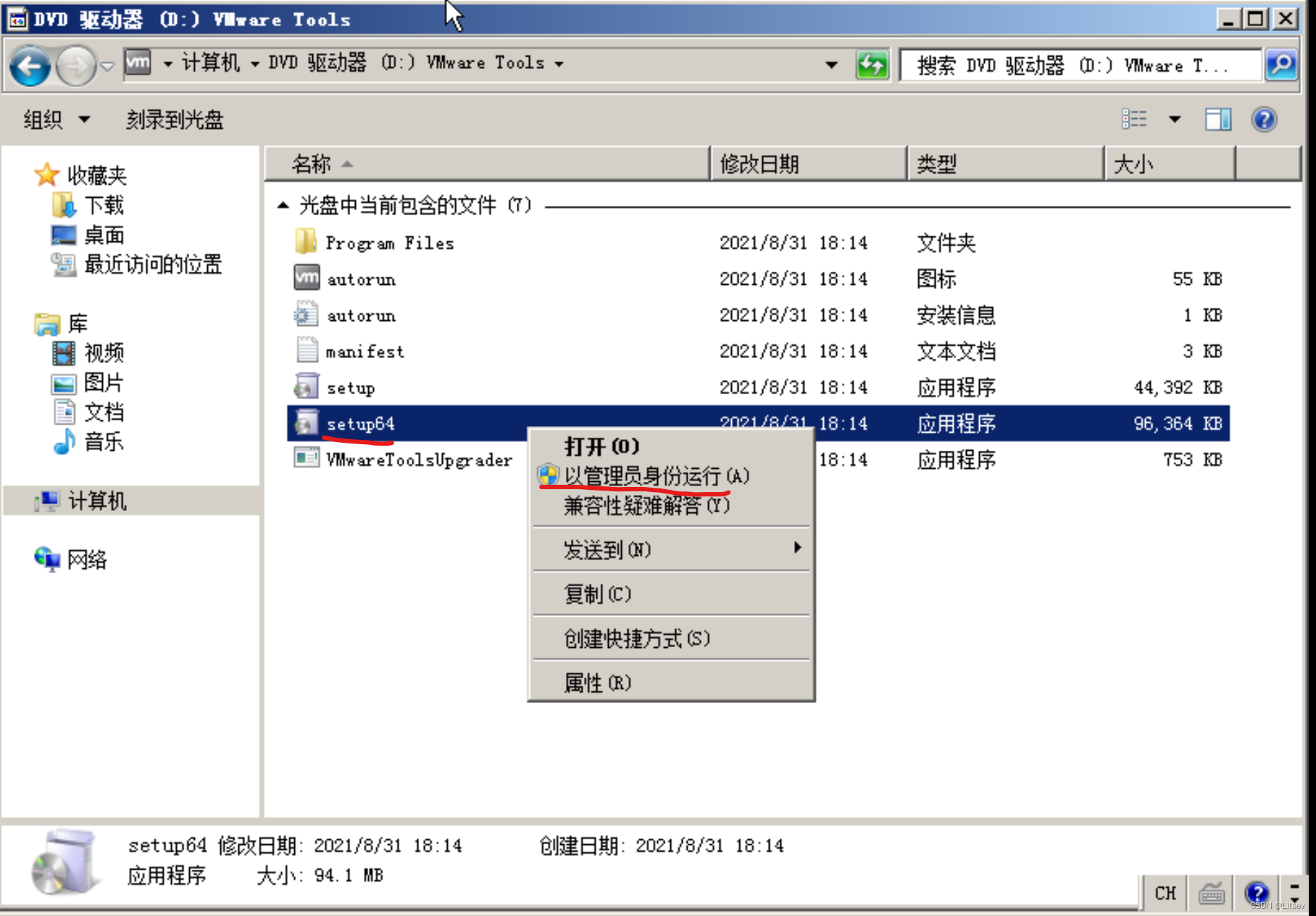The width and height of the screenshot is (1316, 916).
Task: Click the refresh icon in address bar
Action: pyautogui.click(x=872, y=64)
